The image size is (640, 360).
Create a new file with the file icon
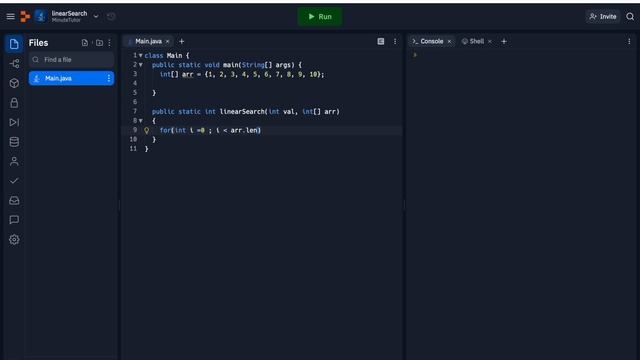[x=84, y=43]
